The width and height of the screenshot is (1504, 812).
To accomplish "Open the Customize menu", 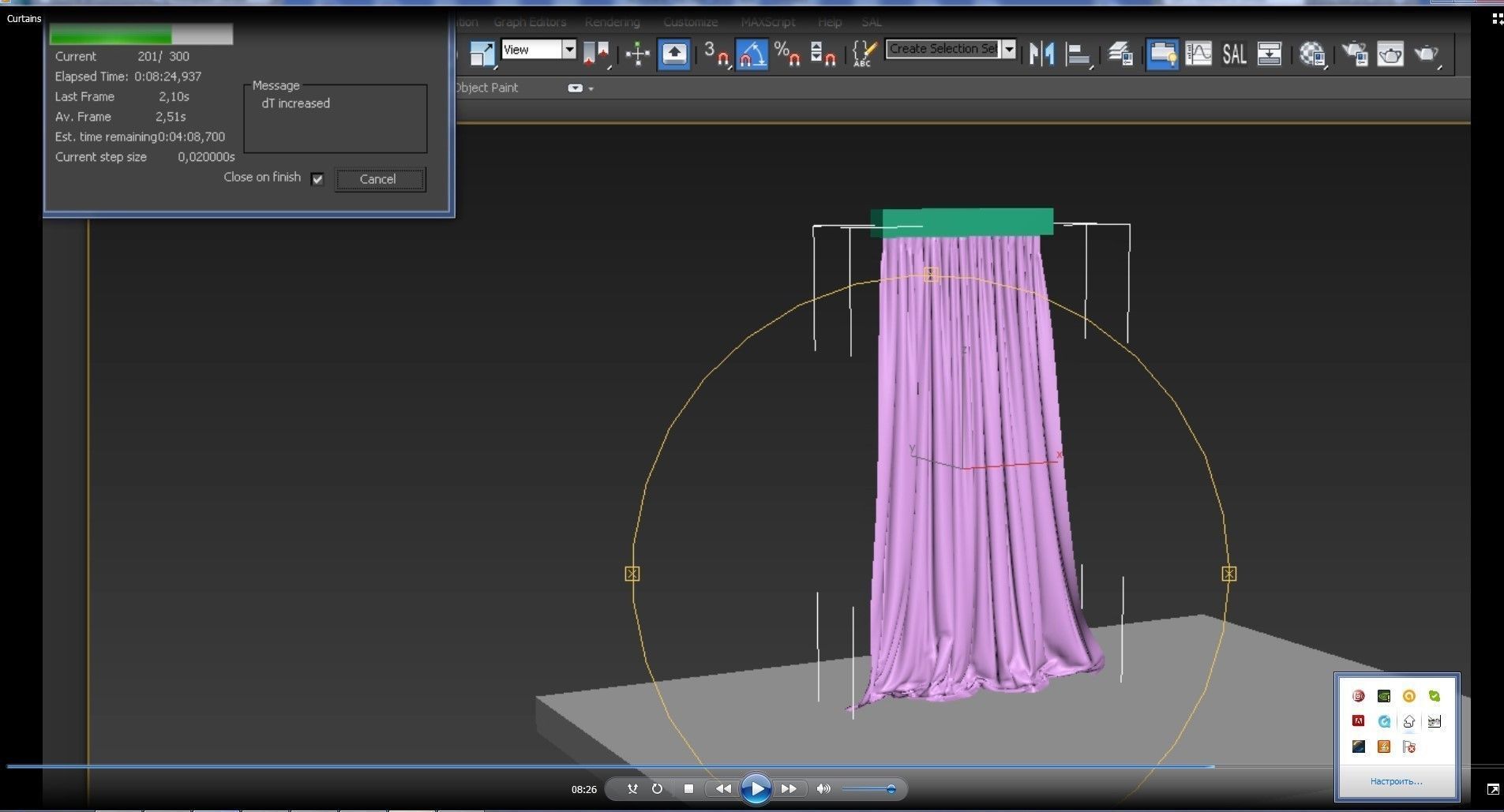I will click(x=690, y=22).
